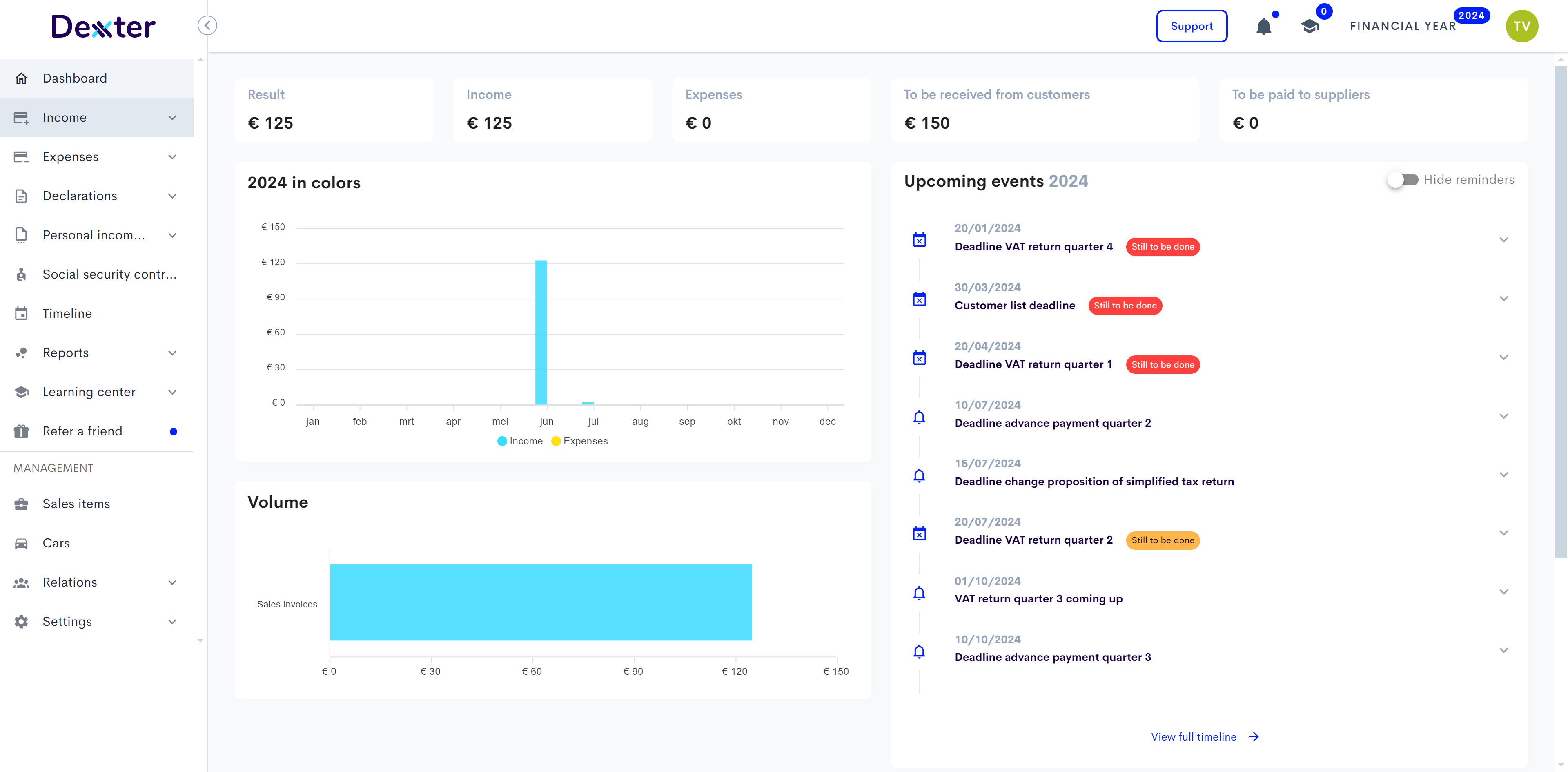Expand the Declarations menu chevron

[172, 196]
